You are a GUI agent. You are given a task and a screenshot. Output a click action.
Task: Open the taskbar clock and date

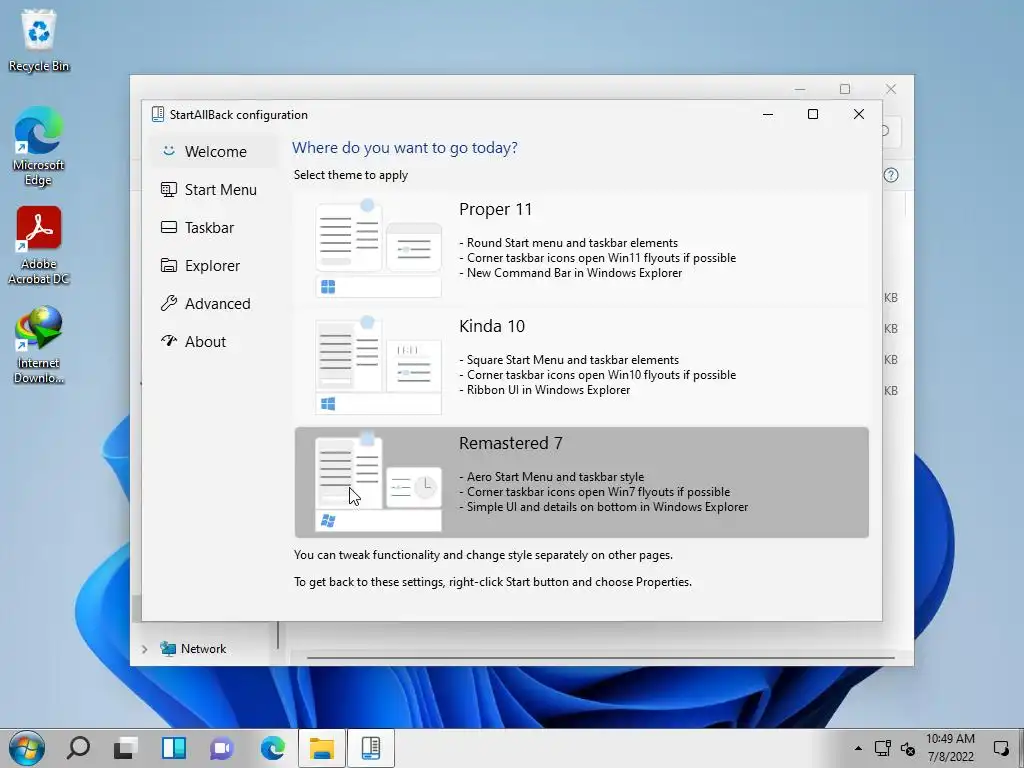[x=950, y=748]
